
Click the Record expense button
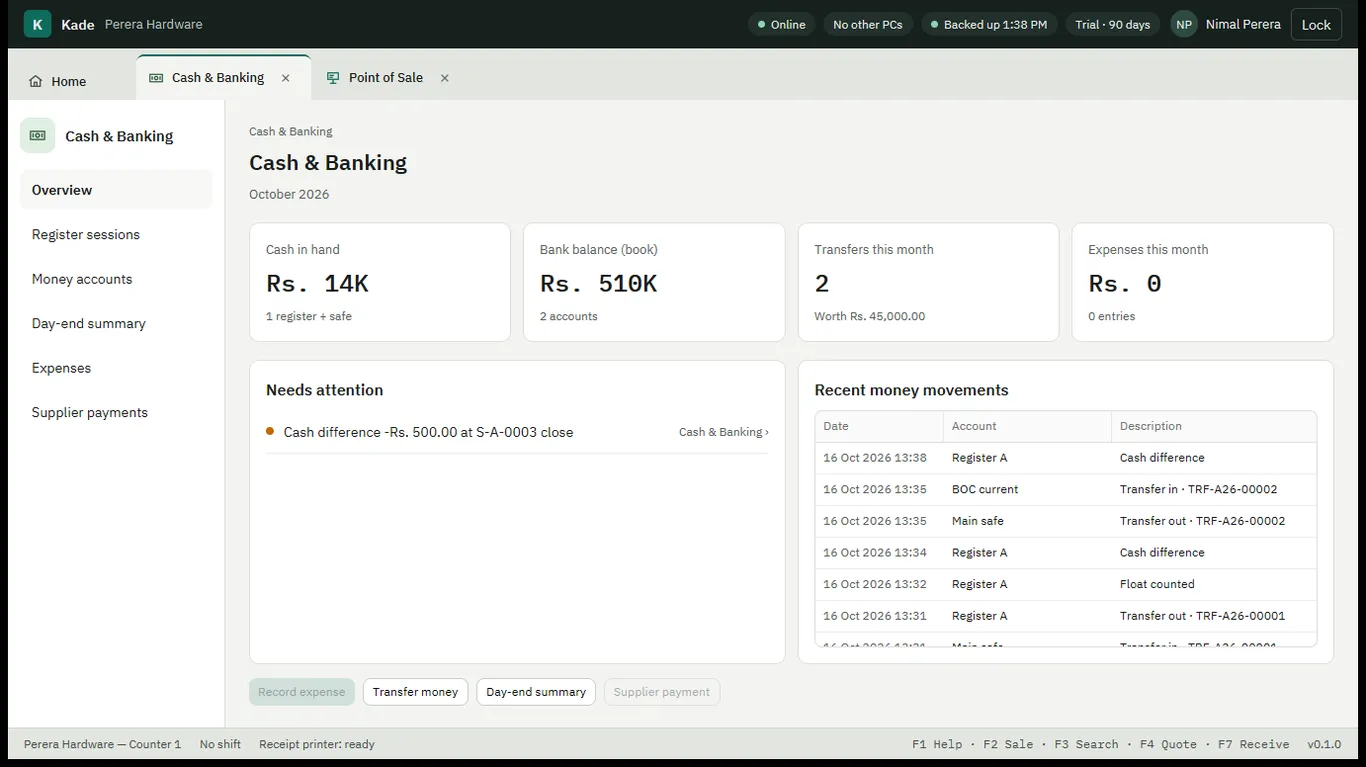[302, 692]
